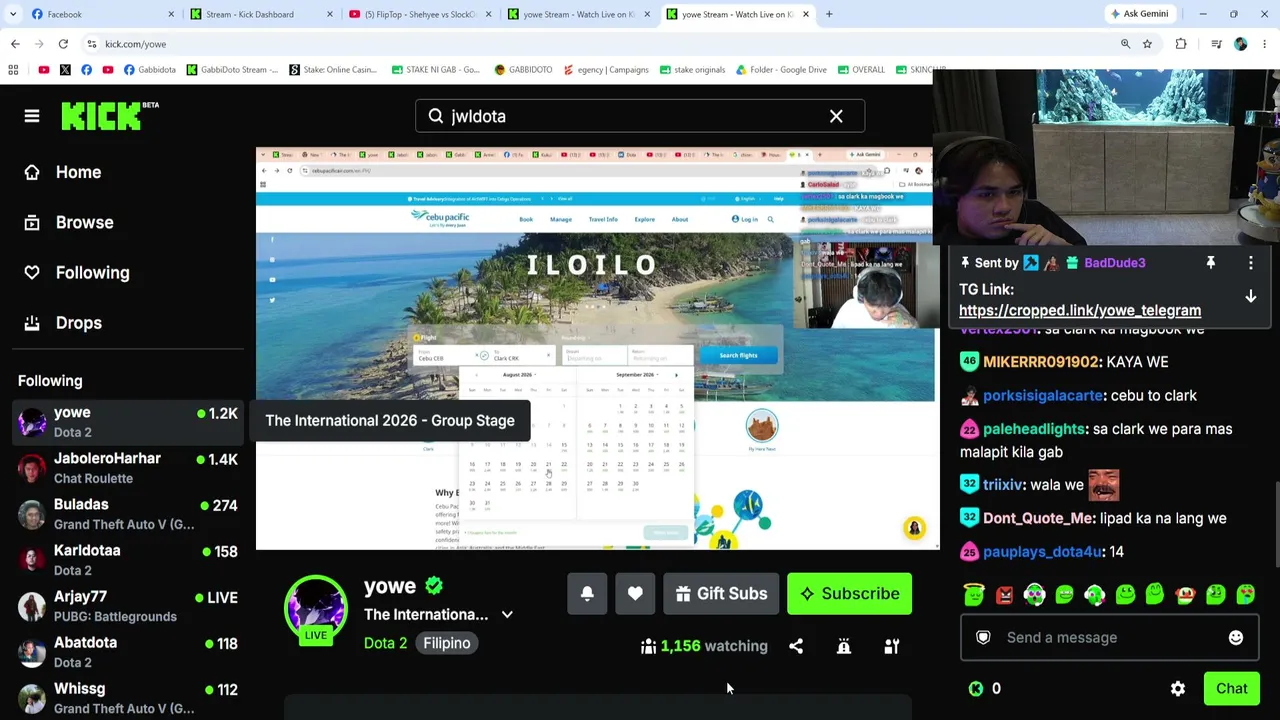Open the Chrome three-dot menu
1280x720 pixels.
click(x=1265, y=44)
